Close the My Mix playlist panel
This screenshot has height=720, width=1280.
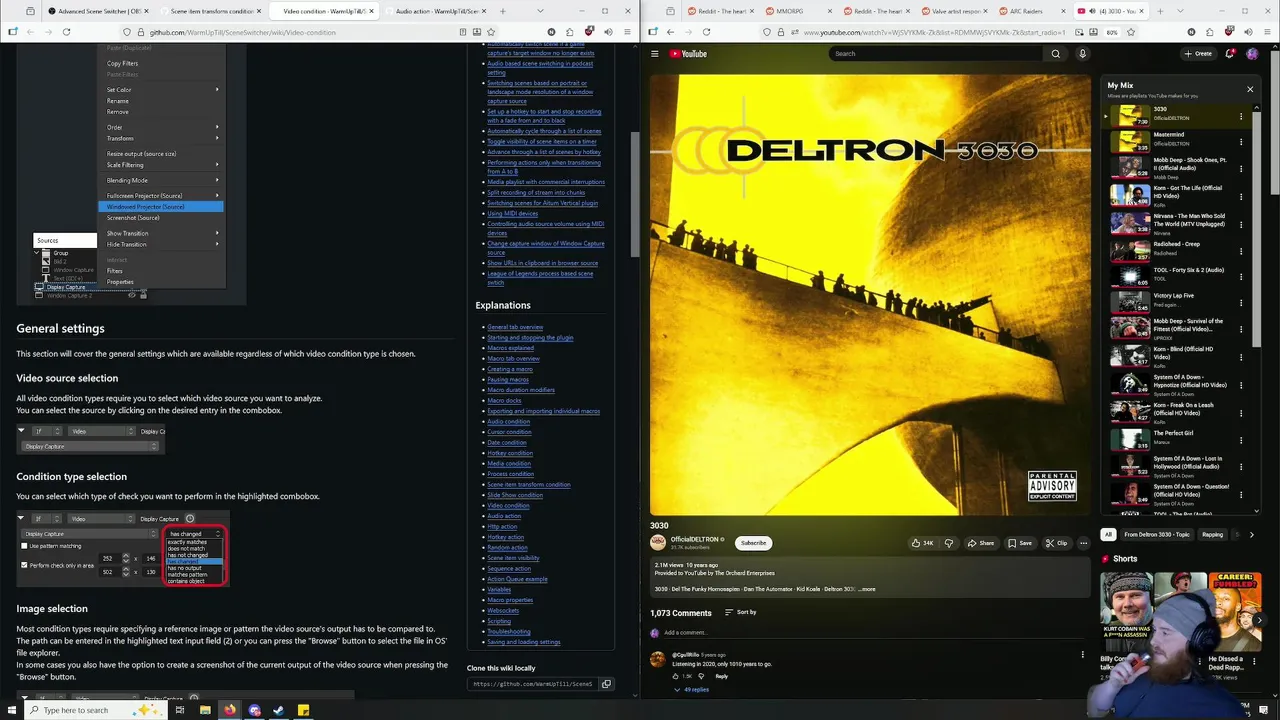point(1249,89)
